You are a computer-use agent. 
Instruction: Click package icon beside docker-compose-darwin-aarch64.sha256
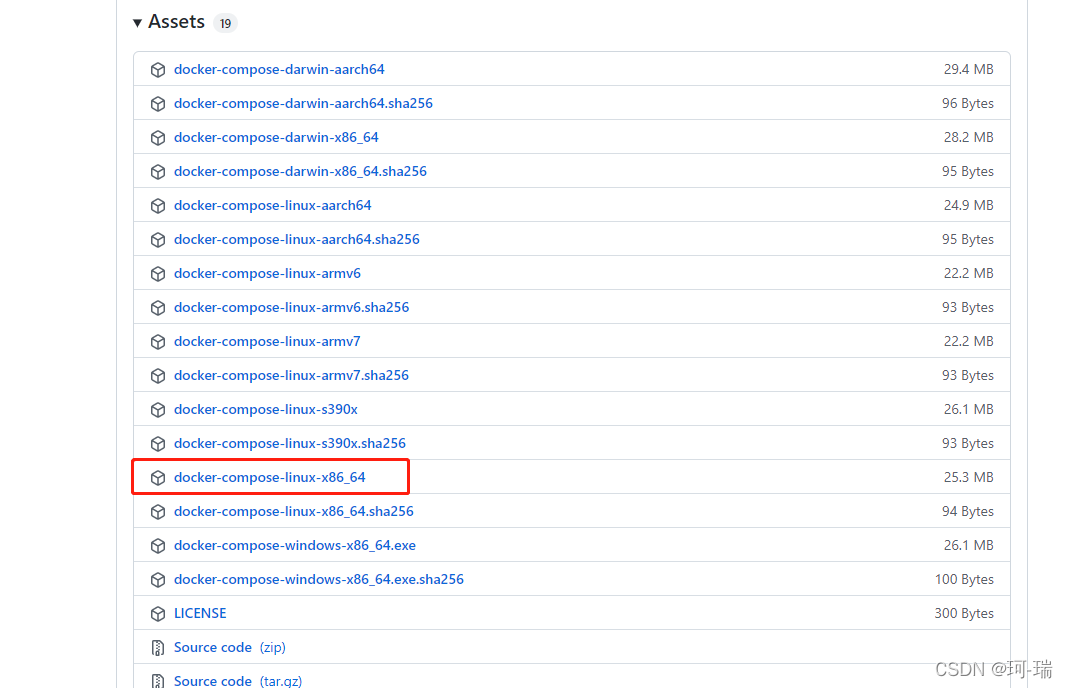[x=158, y=104]
